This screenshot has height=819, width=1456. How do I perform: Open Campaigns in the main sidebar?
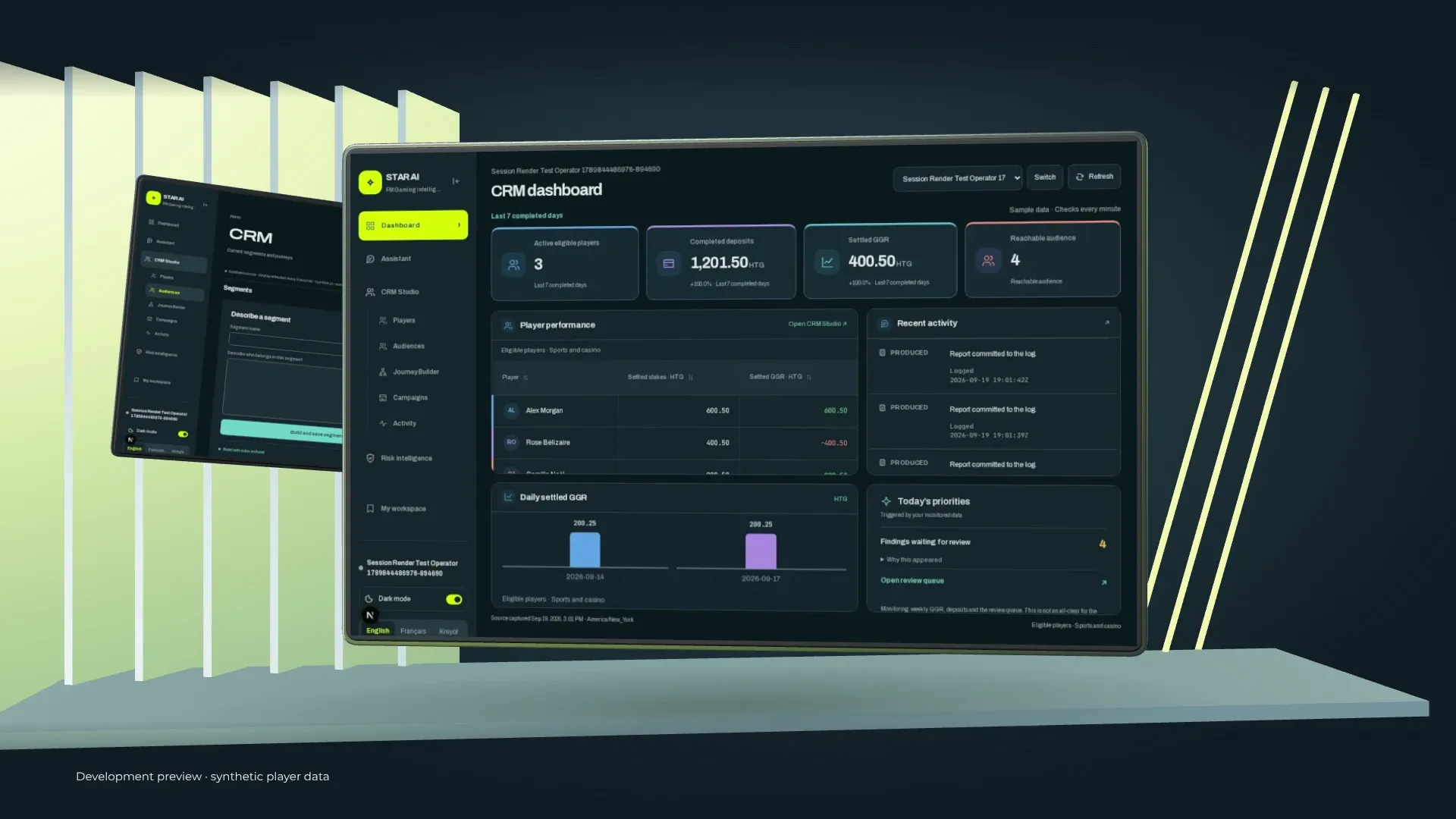tap(409, 398)
